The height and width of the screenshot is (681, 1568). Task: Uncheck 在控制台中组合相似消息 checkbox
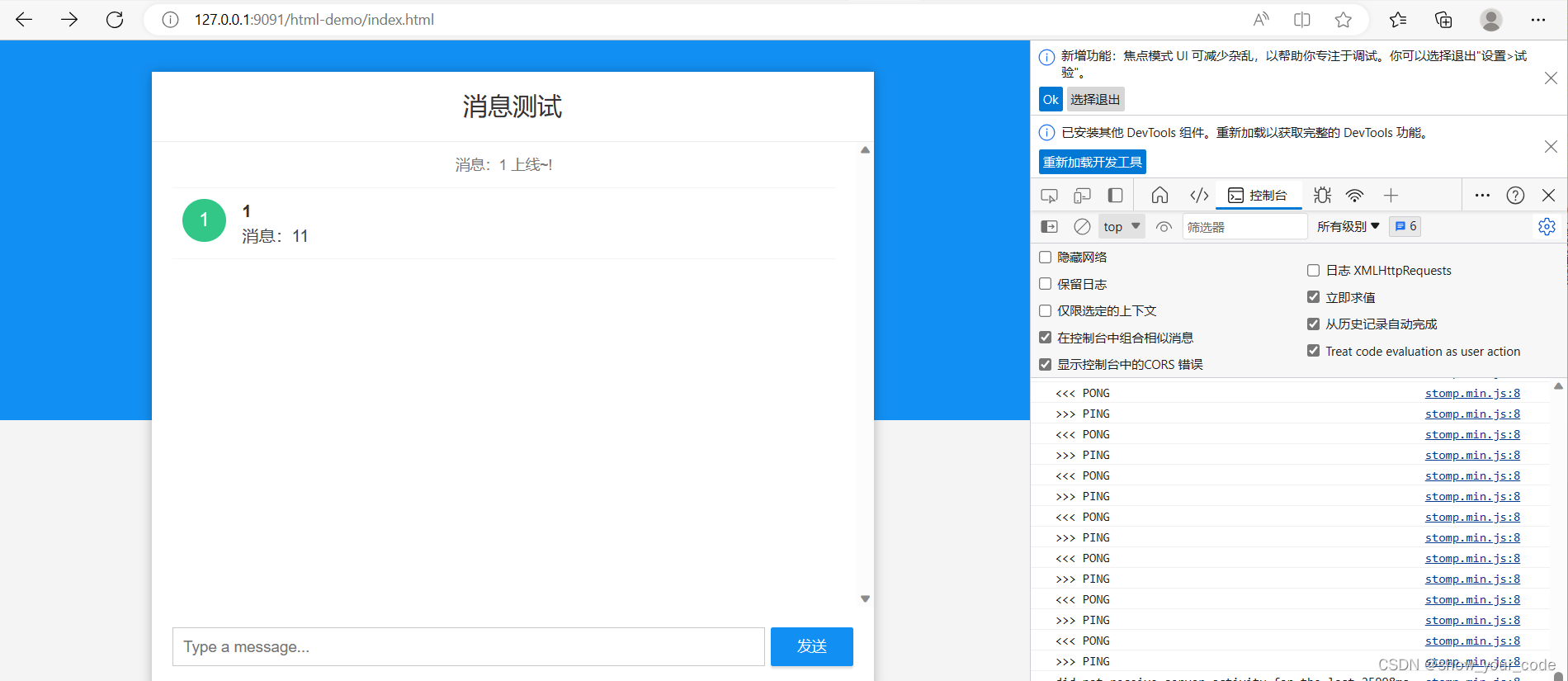(x=1045, y=338)
